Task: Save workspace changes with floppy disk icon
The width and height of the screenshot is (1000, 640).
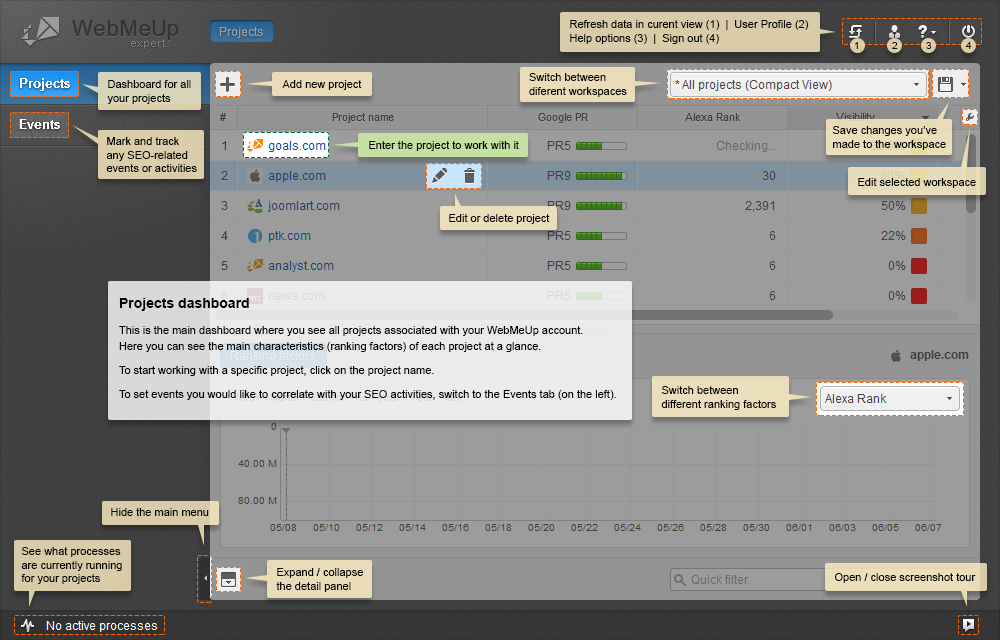Action: click(945, 84)
